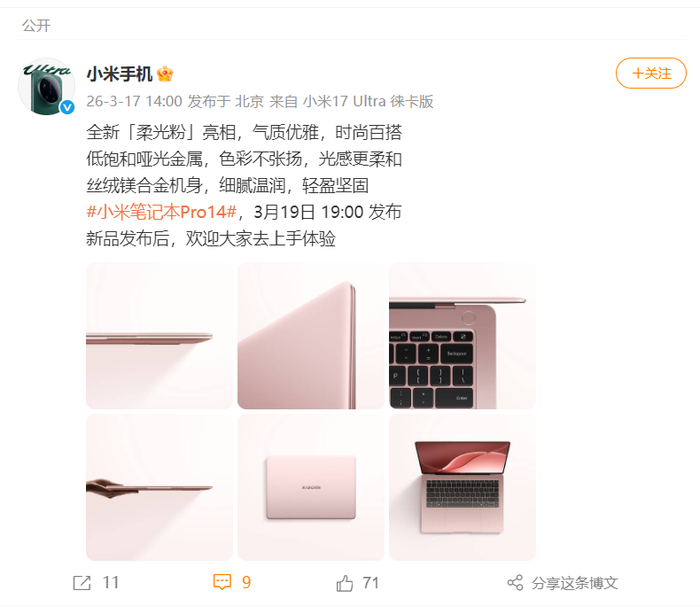
Task: Click the 公开 visibility label
Action: [36, 25]
